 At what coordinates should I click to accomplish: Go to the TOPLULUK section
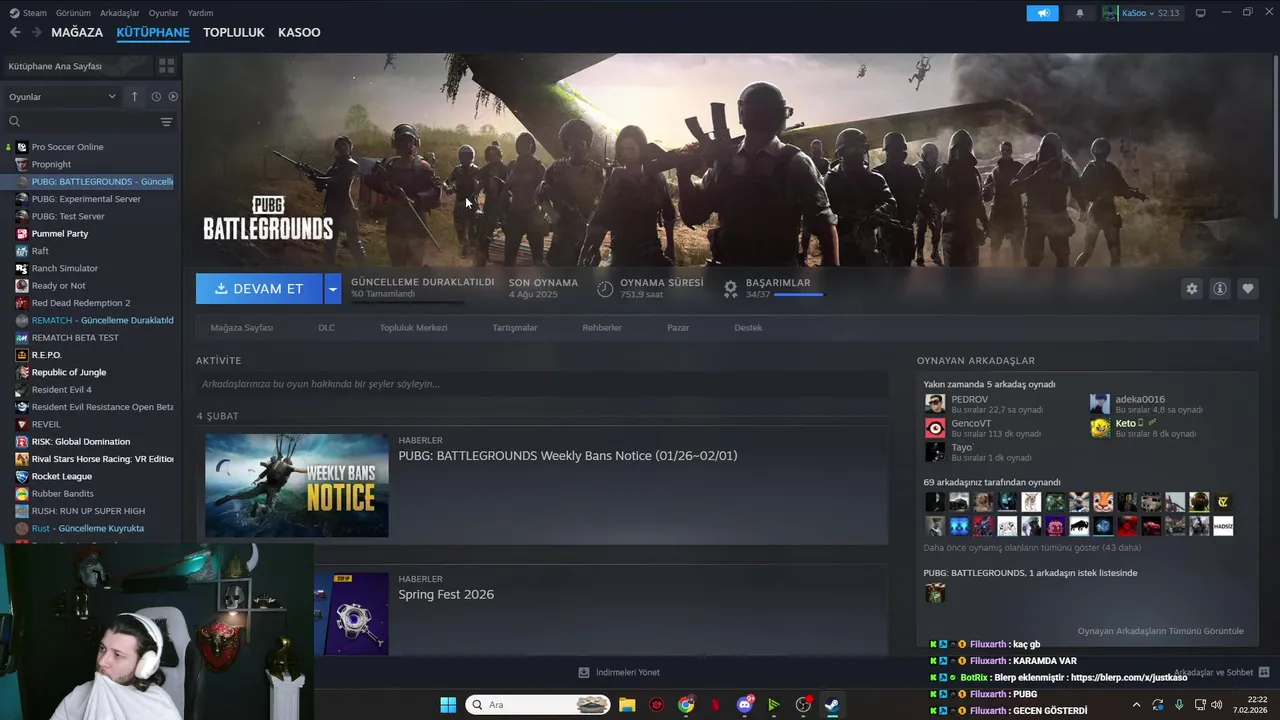pyautogui.click(x=234, y=32)
